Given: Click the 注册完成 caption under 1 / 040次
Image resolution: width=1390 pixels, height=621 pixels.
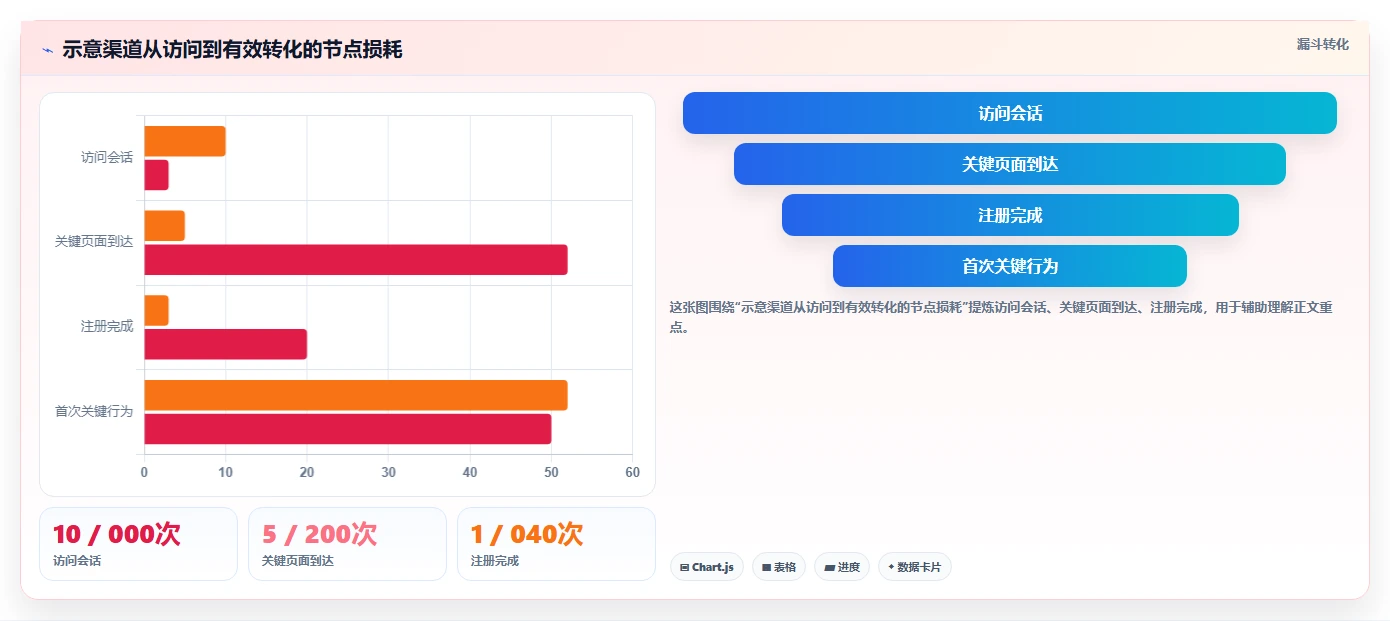Looking at the screenshot, I should pyautogui.click(x=495, y=561).
